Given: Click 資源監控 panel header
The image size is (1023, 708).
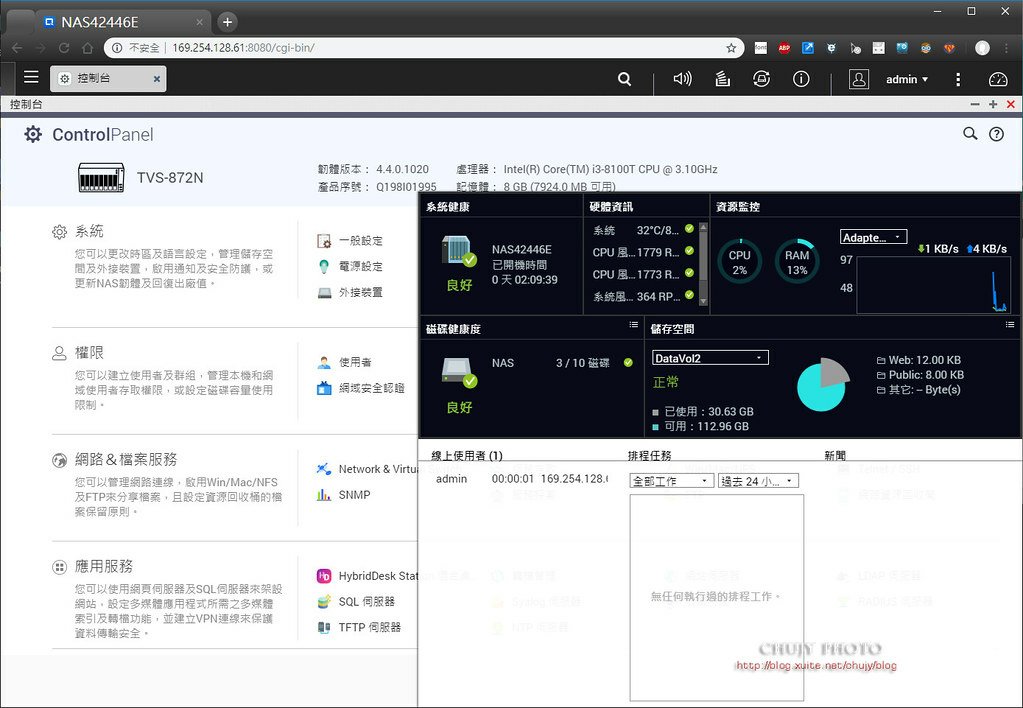Looking at the screenshot, I should pyautogui.click(x=738, y=207).
